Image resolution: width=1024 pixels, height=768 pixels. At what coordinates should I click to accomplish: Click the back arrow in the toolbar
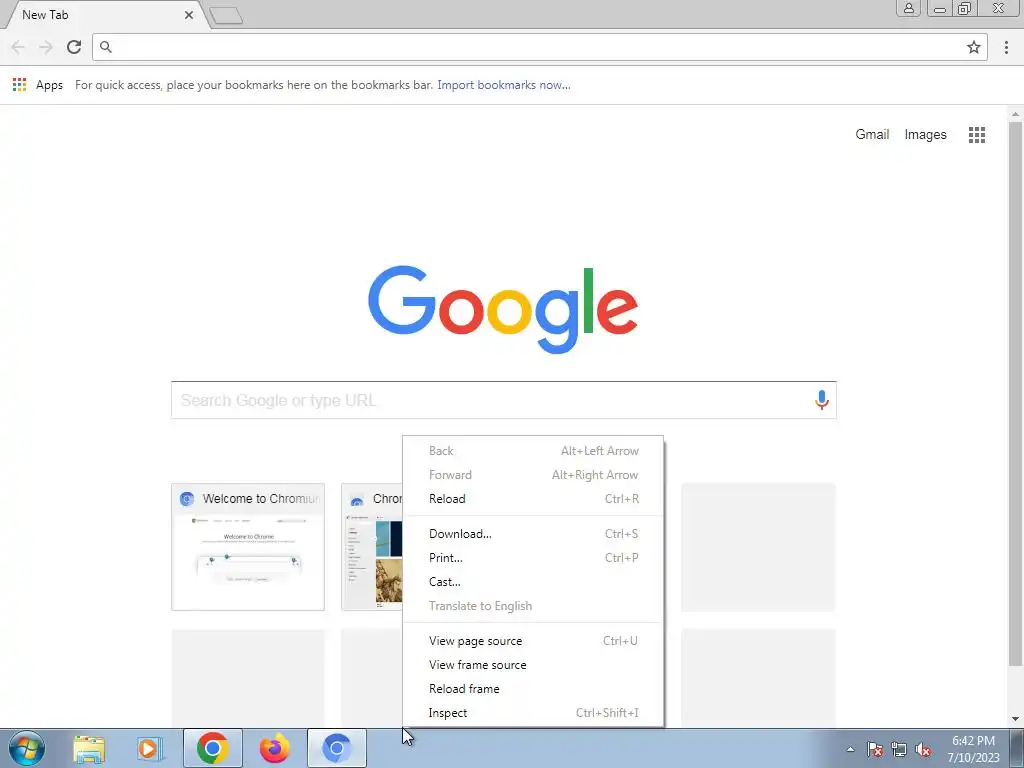tap(18, 46)
